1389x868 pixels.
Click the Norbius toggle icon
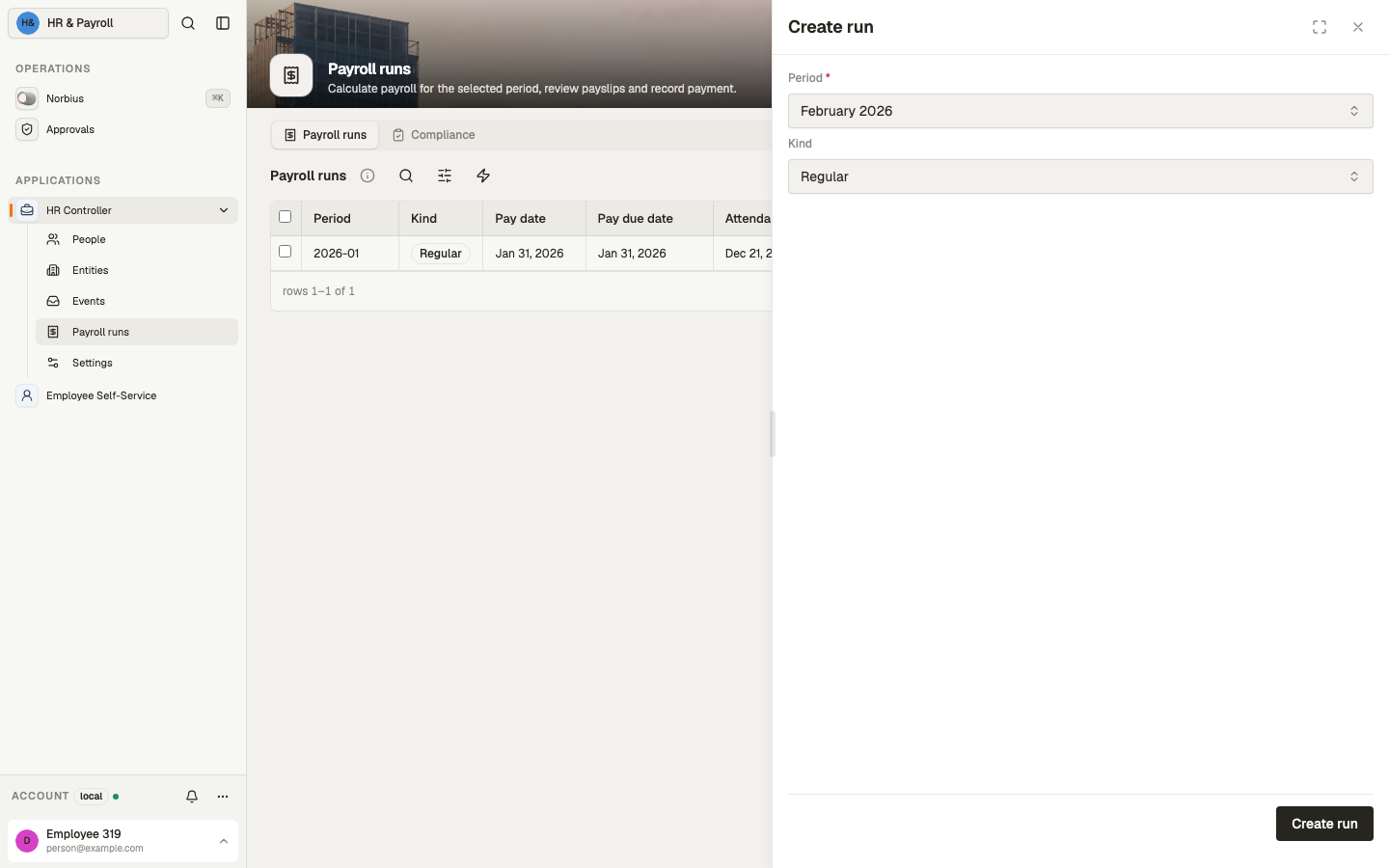point(27,98)
